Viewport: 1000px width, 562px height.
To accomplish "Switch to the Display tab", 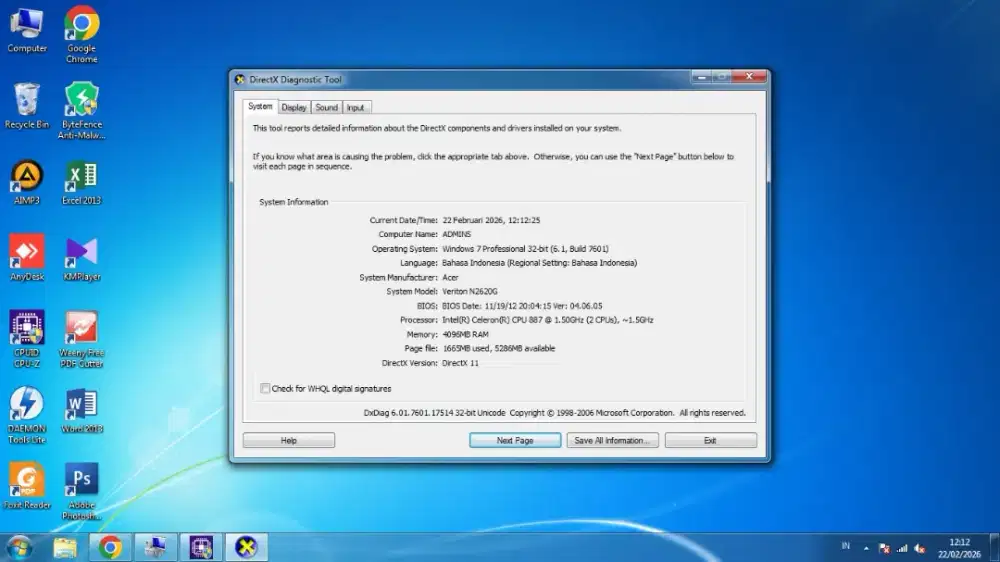I will tap(294, 107).
